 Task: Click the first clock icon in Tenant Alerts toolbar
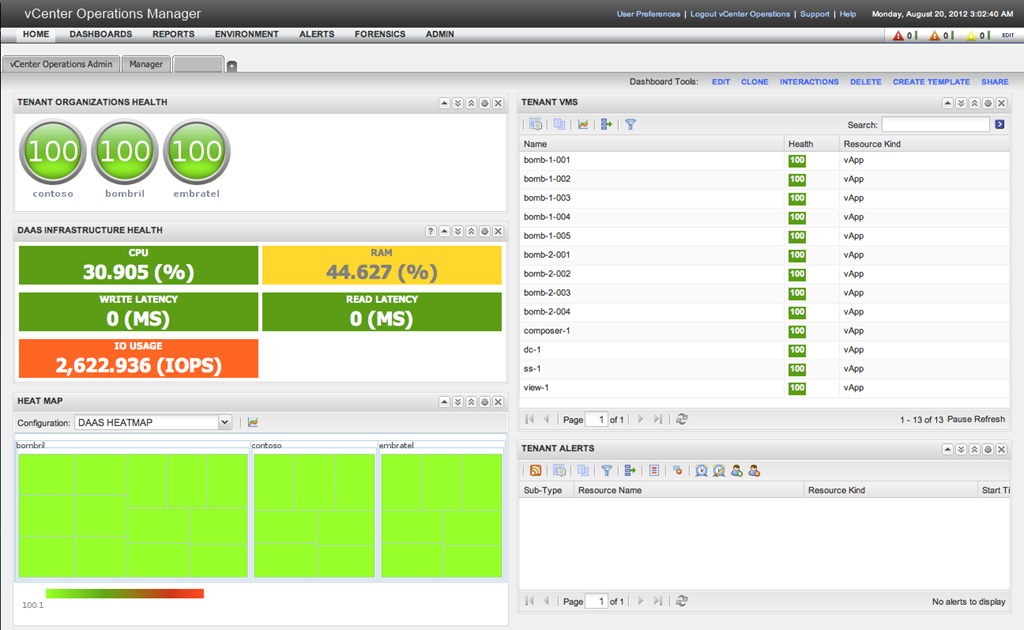pyautogui.click(x=701, y=471)
